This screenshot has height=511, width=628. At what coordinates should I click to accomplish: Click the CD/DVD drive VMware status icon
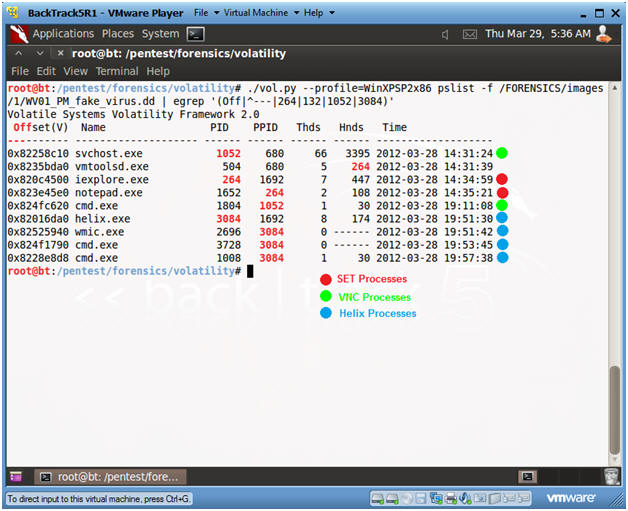click(407, 499)
